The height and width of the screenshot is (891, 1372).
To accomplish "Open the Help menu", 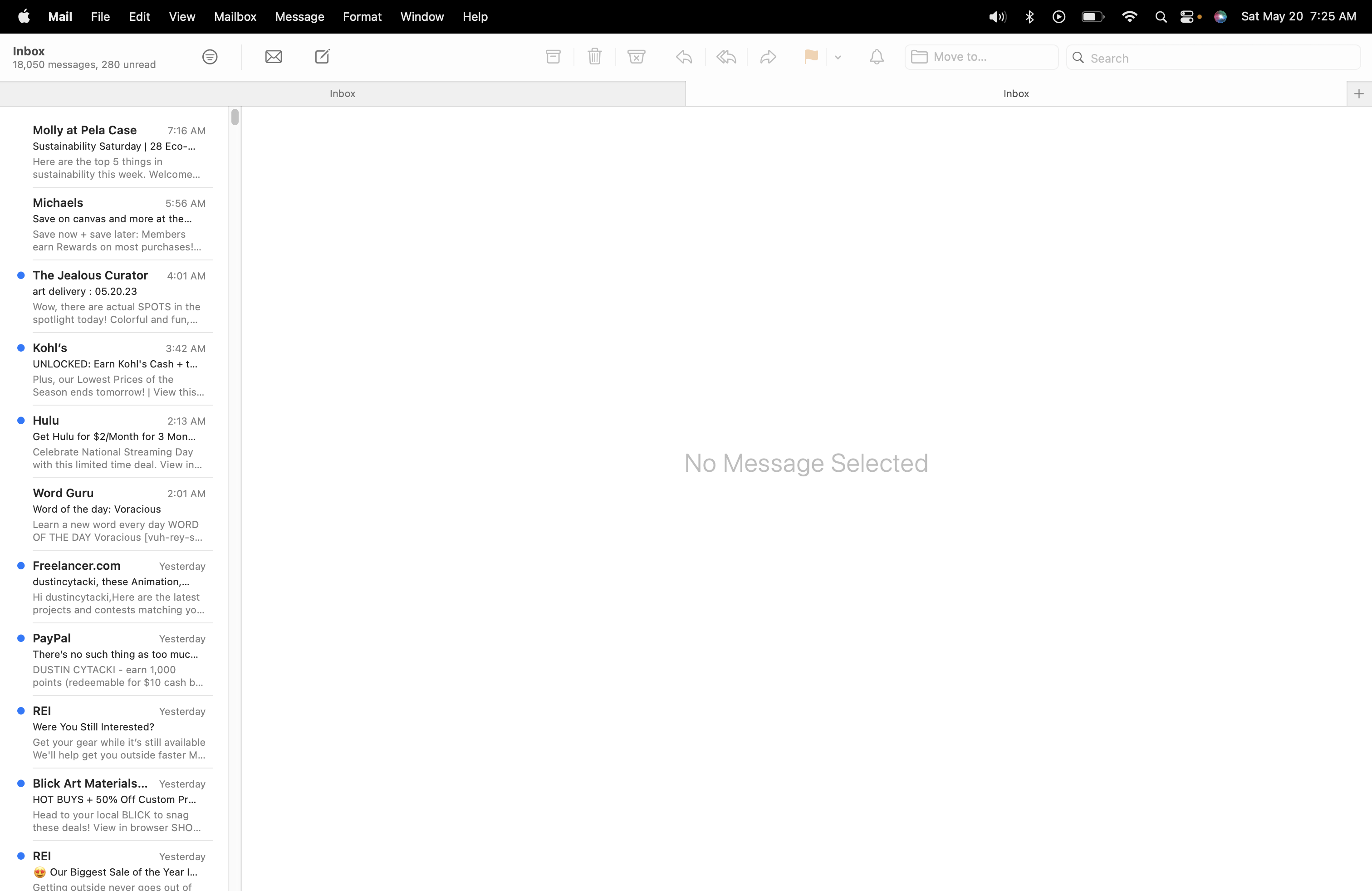I will pyautogui.click(x=475, y=17).
